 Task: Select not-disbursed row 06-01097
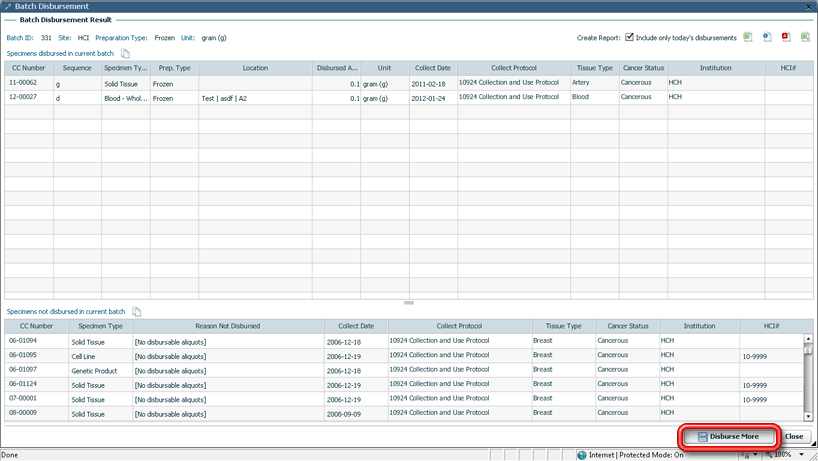coord(404,370)
